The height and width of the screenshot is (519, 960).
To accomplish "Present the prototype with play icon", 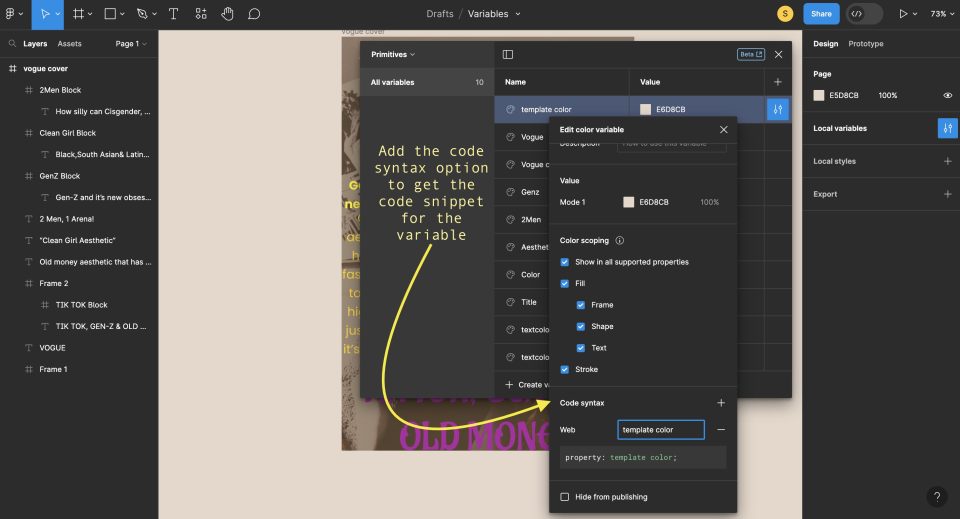I will point(902,13).
